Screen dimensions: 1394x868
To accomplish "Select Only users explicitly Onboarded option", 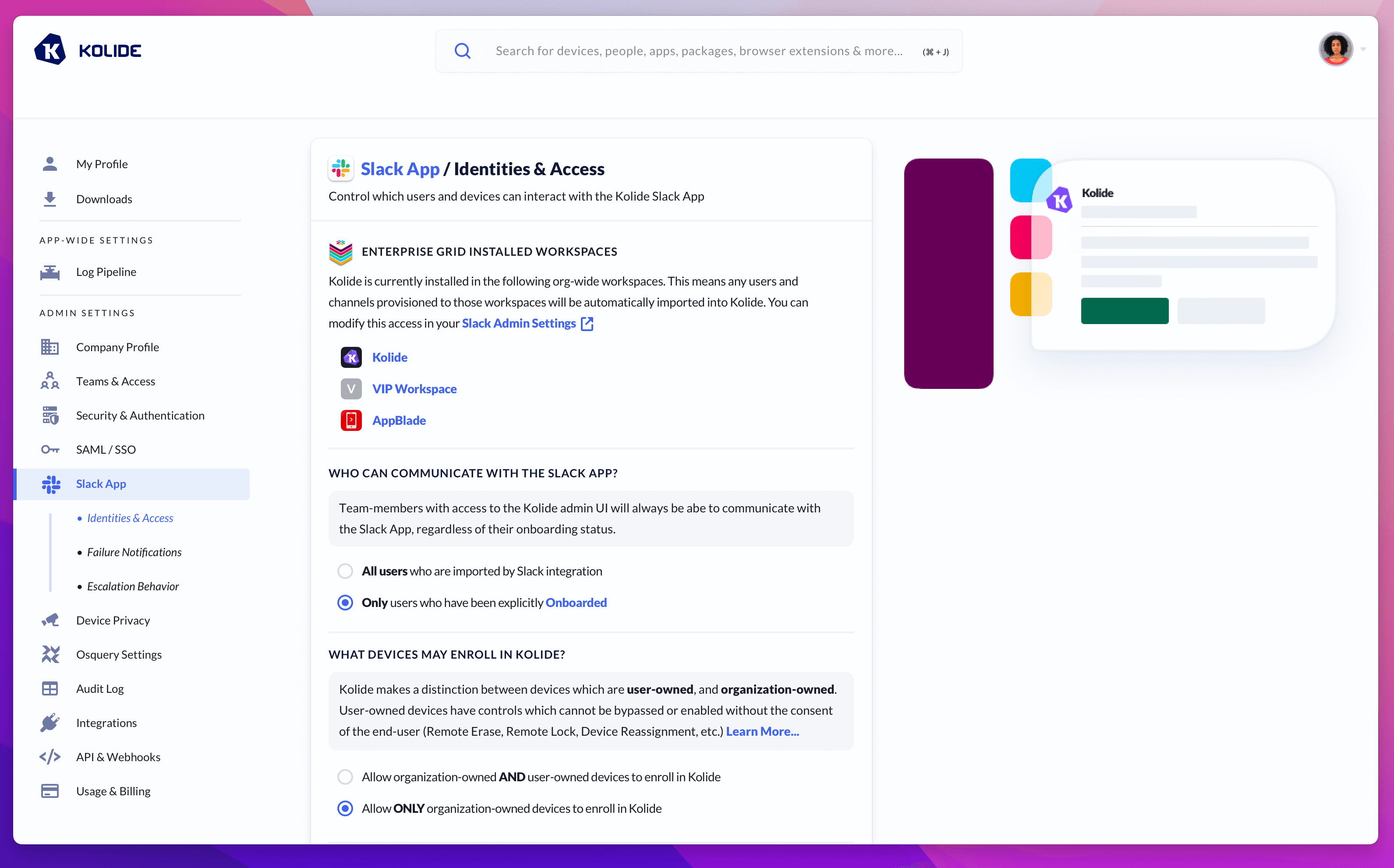I will point(345,603).
